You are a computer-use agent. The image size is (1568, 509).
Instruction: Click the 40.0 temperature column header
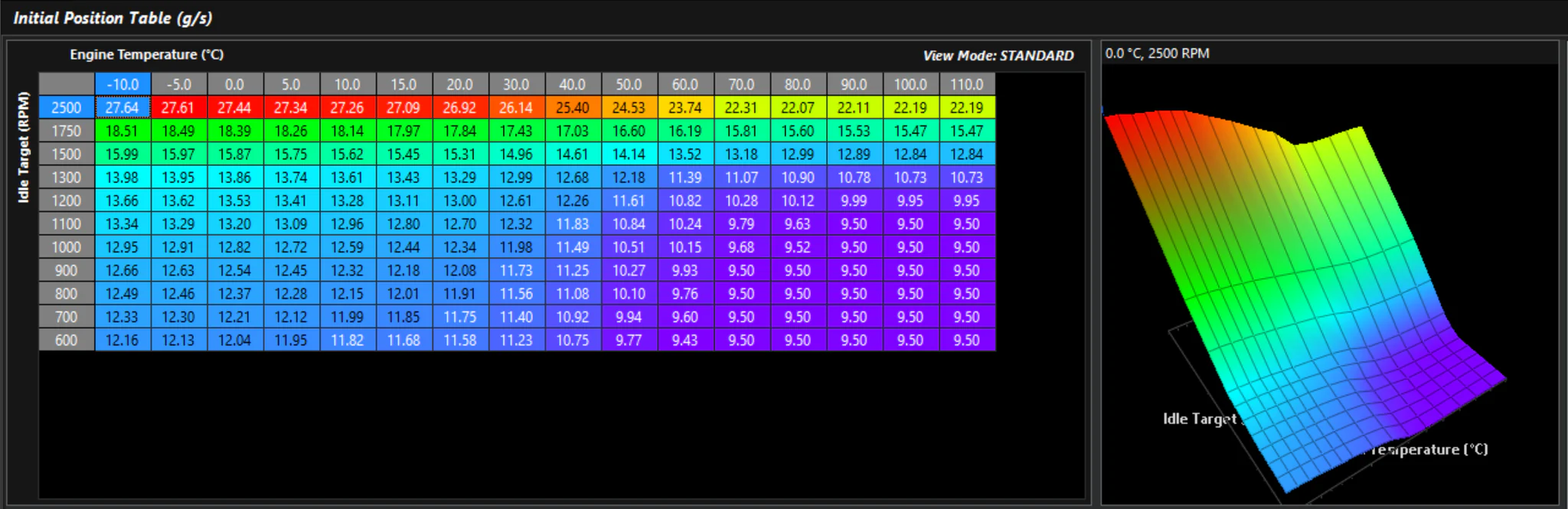pos(573,84)
